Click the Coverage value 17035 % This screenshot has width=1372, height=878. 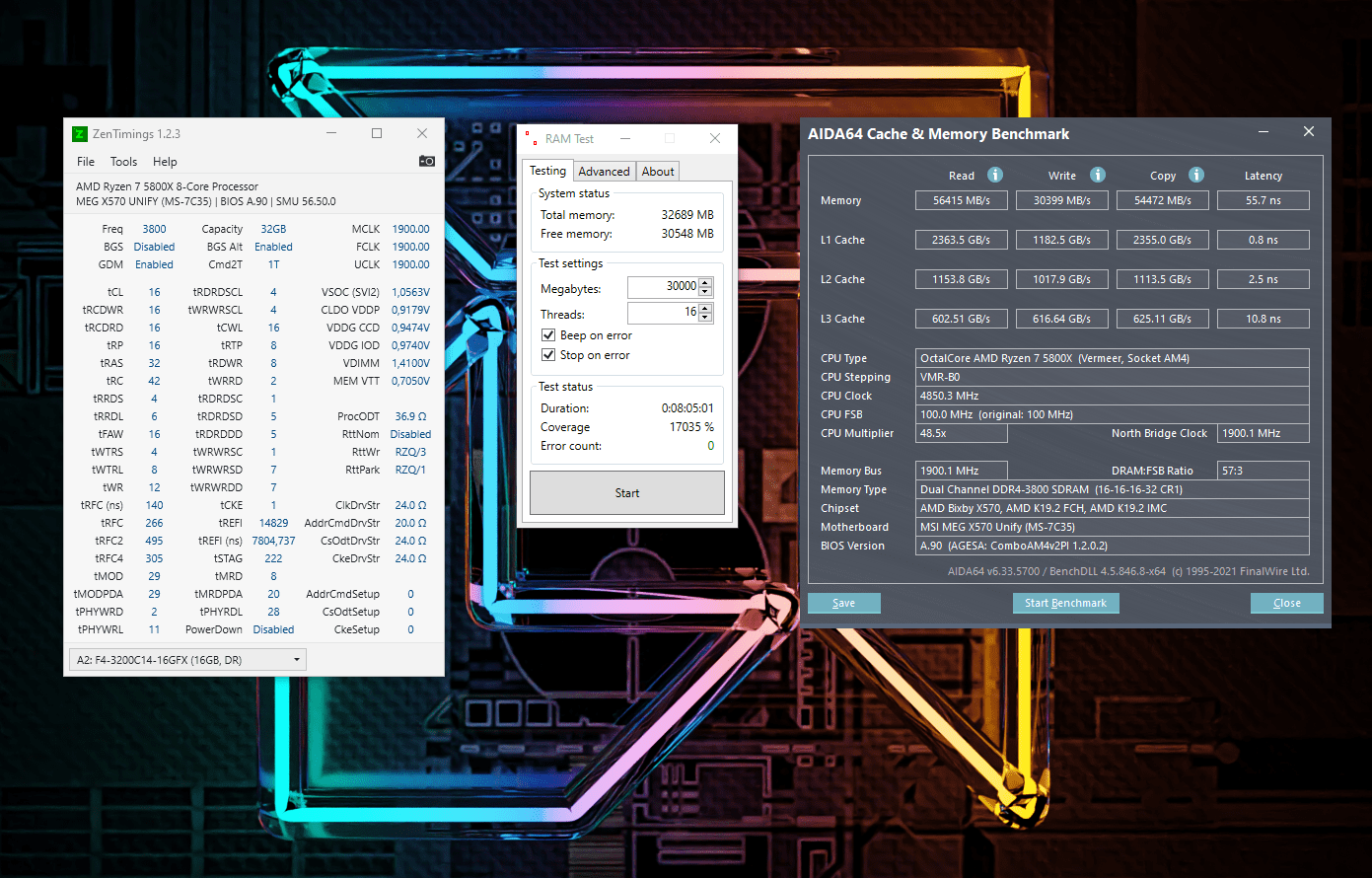pyautogui.click(x=691, y=427)
